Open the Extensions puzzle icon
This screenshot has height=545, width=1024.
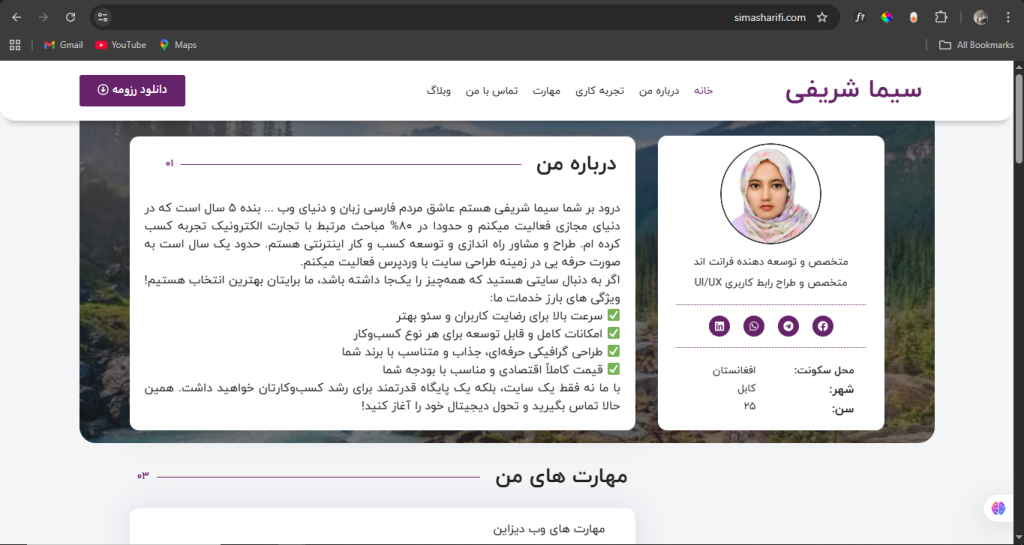click(x=941, y=18)
